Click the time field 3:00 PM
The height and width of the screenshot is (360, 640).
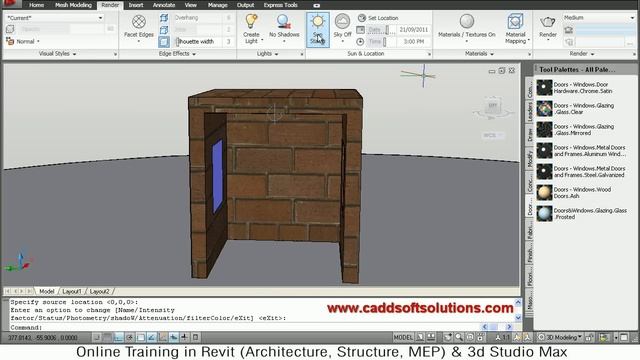tap(413, 42)
